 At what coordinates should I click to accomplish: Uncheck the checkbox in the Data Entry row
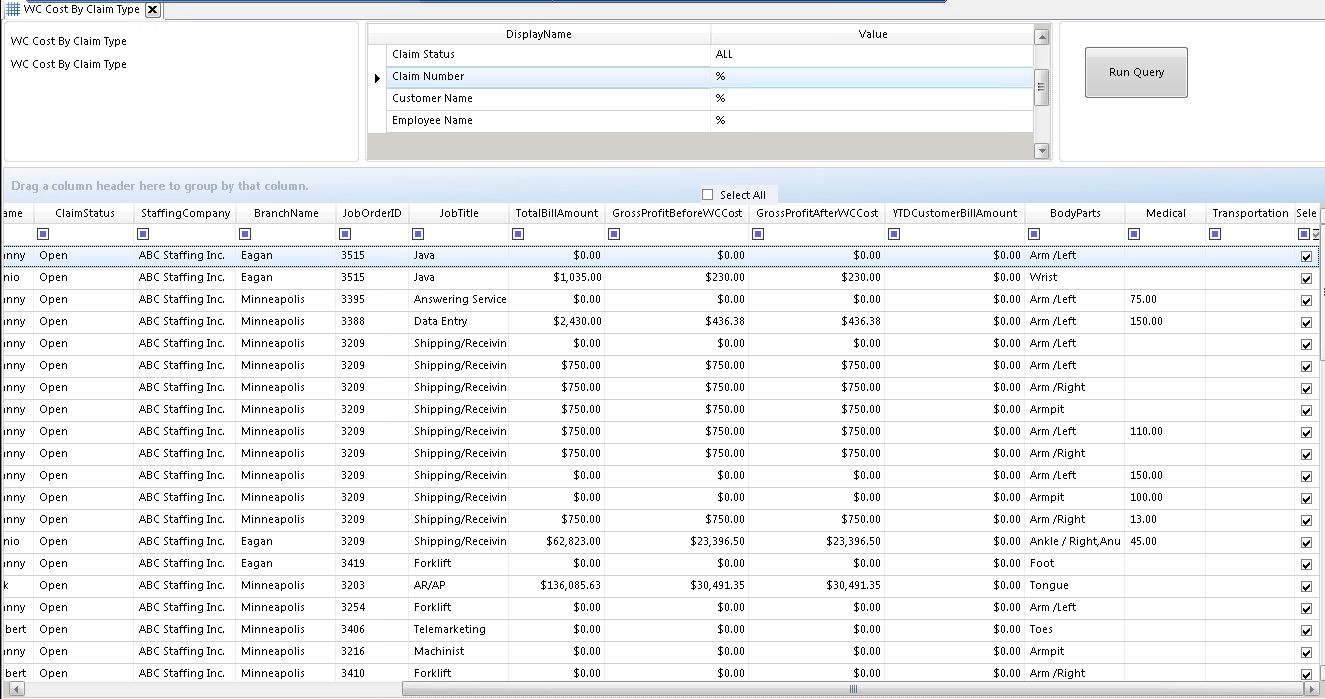click(1306, 322)
